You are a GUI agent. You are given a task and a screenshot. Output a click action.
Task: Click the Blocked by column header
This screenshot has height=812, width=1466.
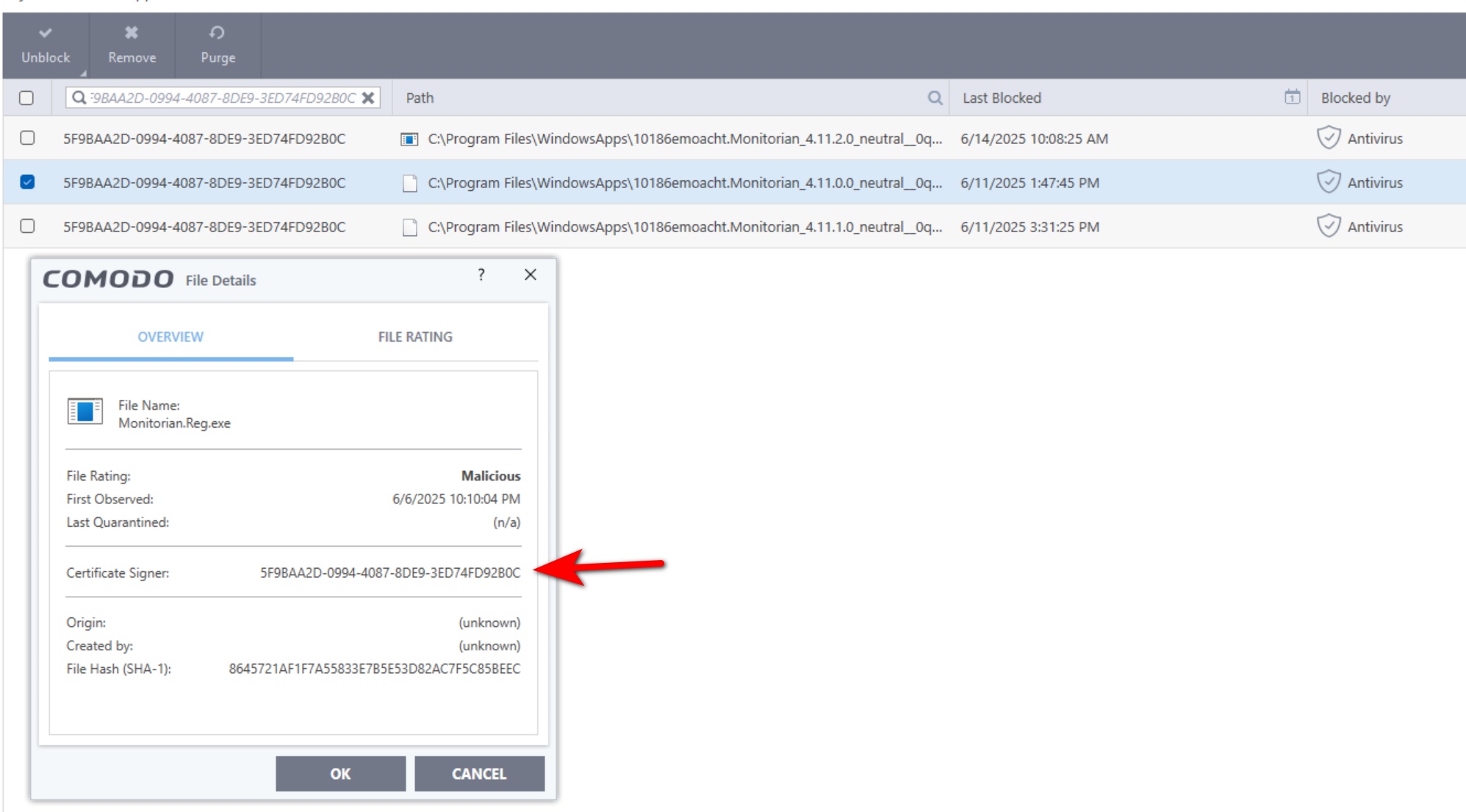(1356, 98)
